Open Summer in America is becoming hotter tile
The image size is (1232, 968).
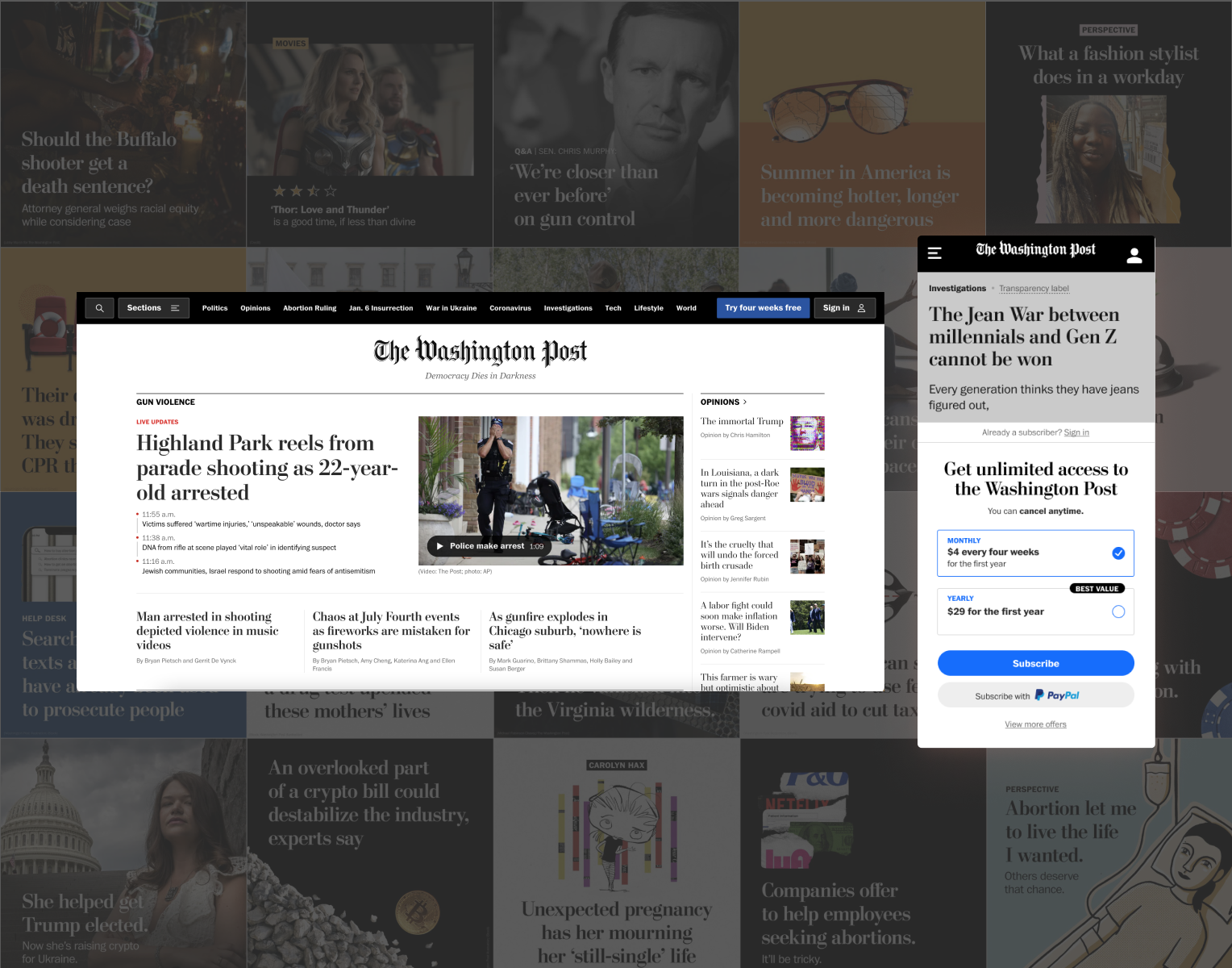(x=862, y=124)
